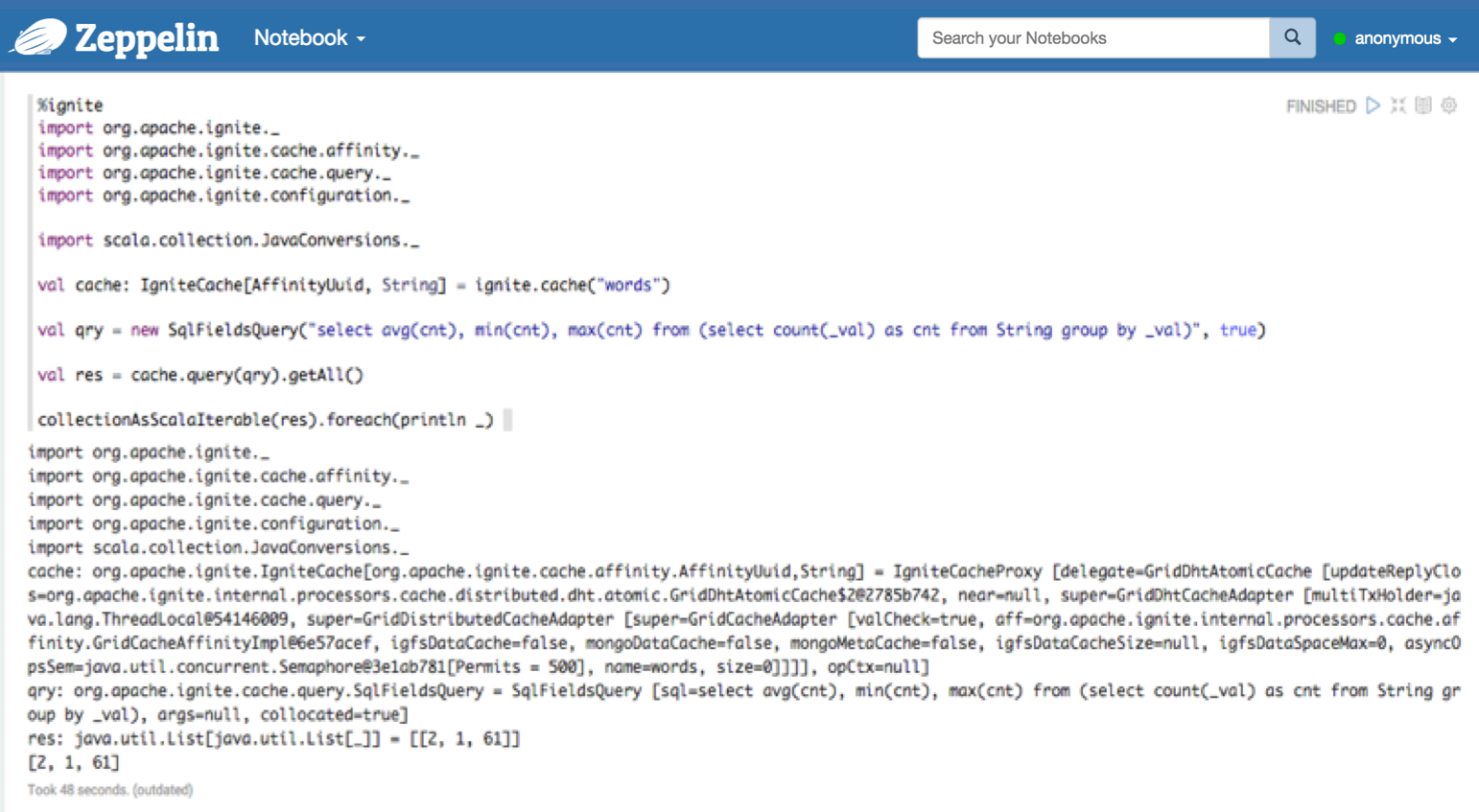Click the collectionAsScalaIterable line in the editor
The width and height of the screenshot is (1479, 812).
(x=265, y=420)
